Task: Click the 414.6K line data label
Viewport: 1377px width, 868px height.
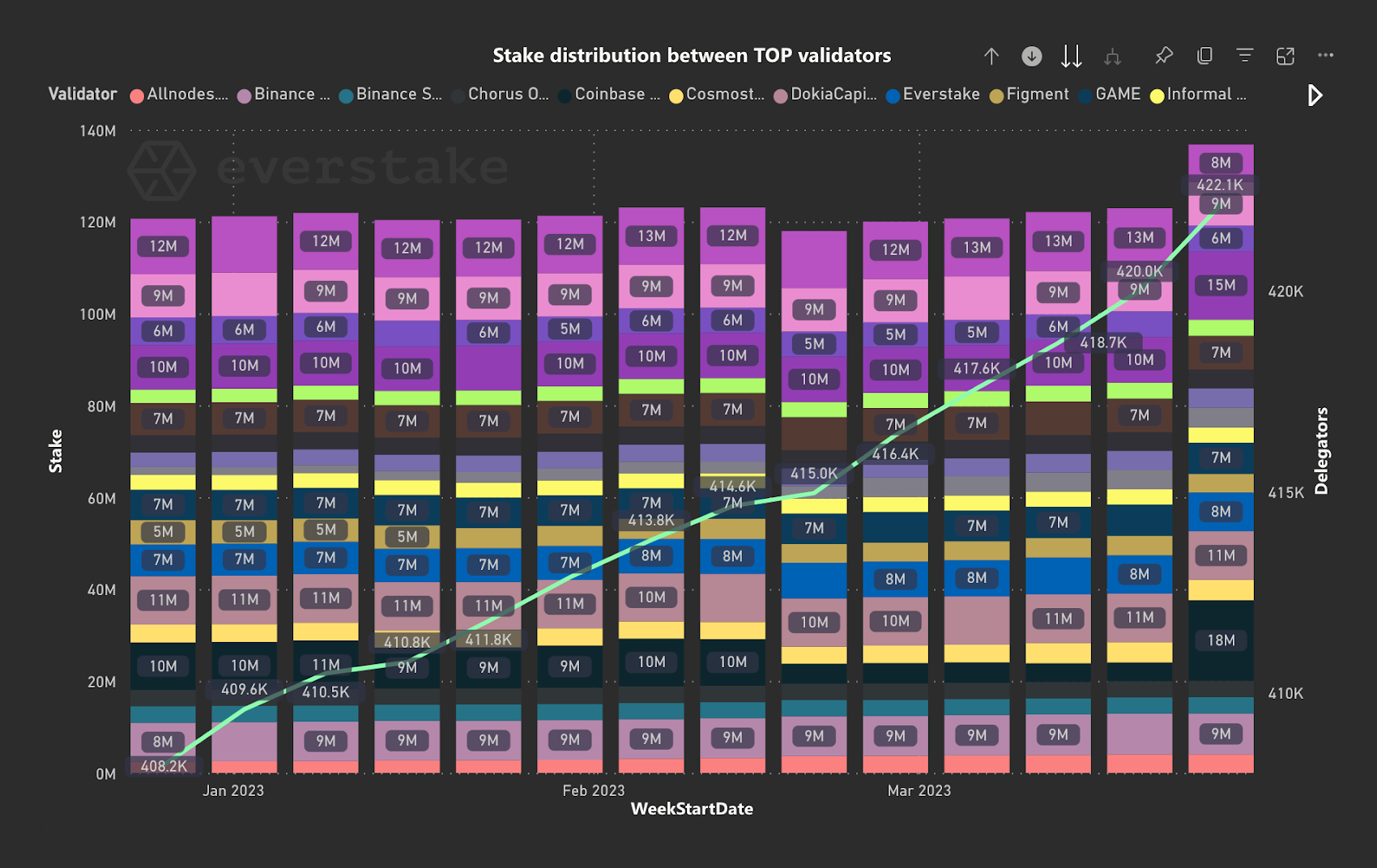Action: [732, 487]
